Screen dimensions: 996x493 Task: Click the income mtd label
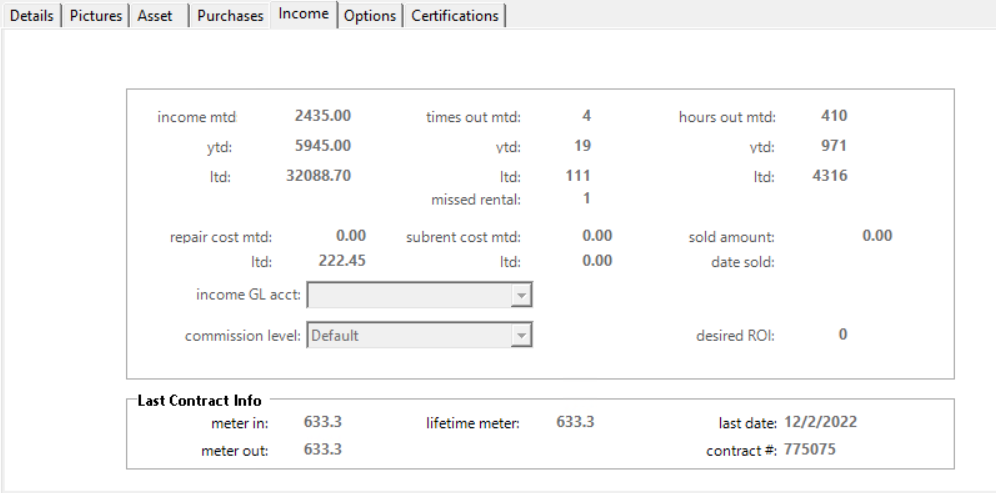(196, 117)
